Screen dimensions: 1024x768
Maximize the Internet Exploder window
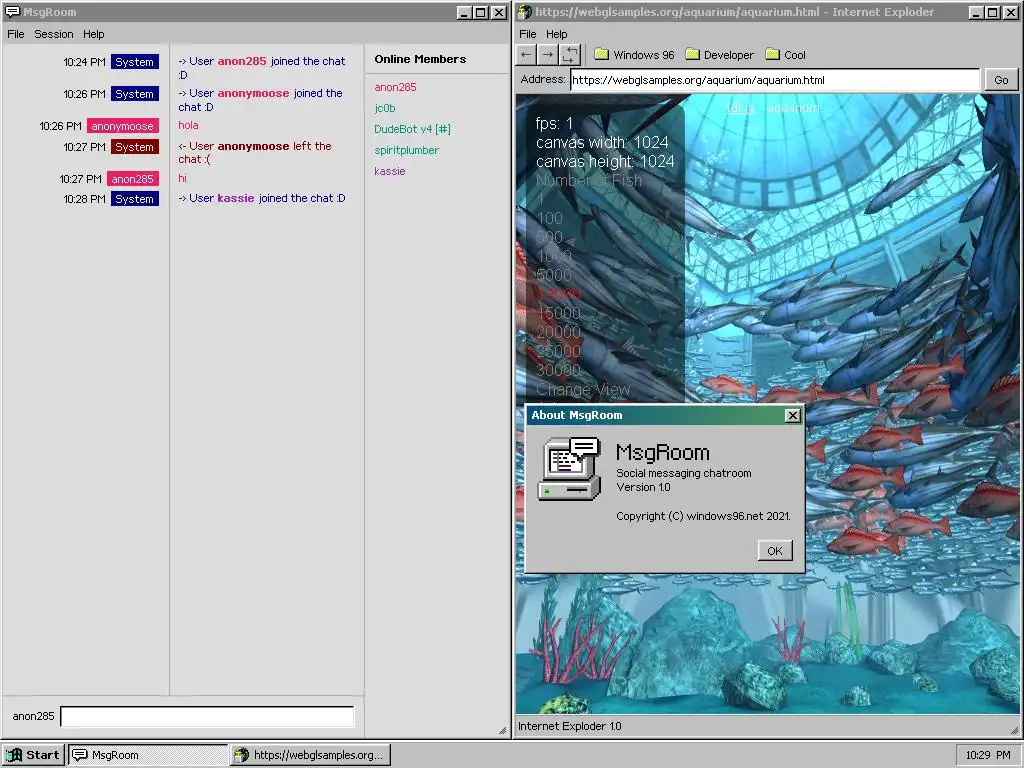993,12
